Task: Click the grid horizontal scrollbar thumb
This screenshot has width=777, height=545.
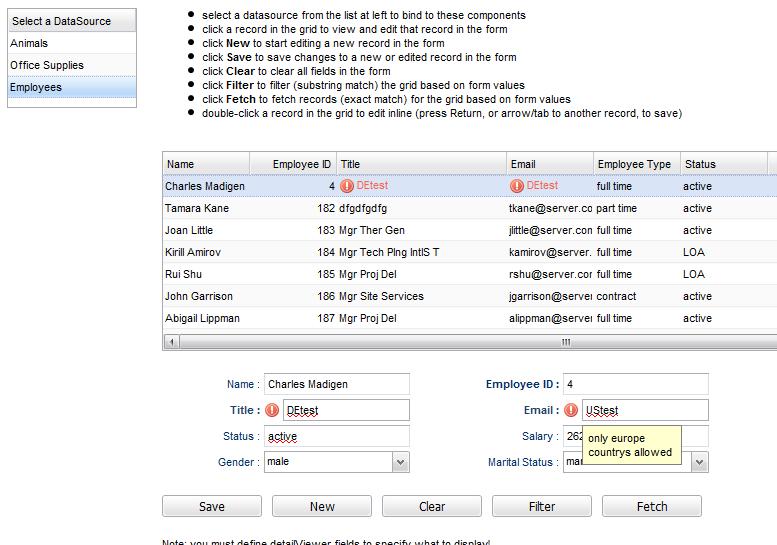Action: pos(565,342)
